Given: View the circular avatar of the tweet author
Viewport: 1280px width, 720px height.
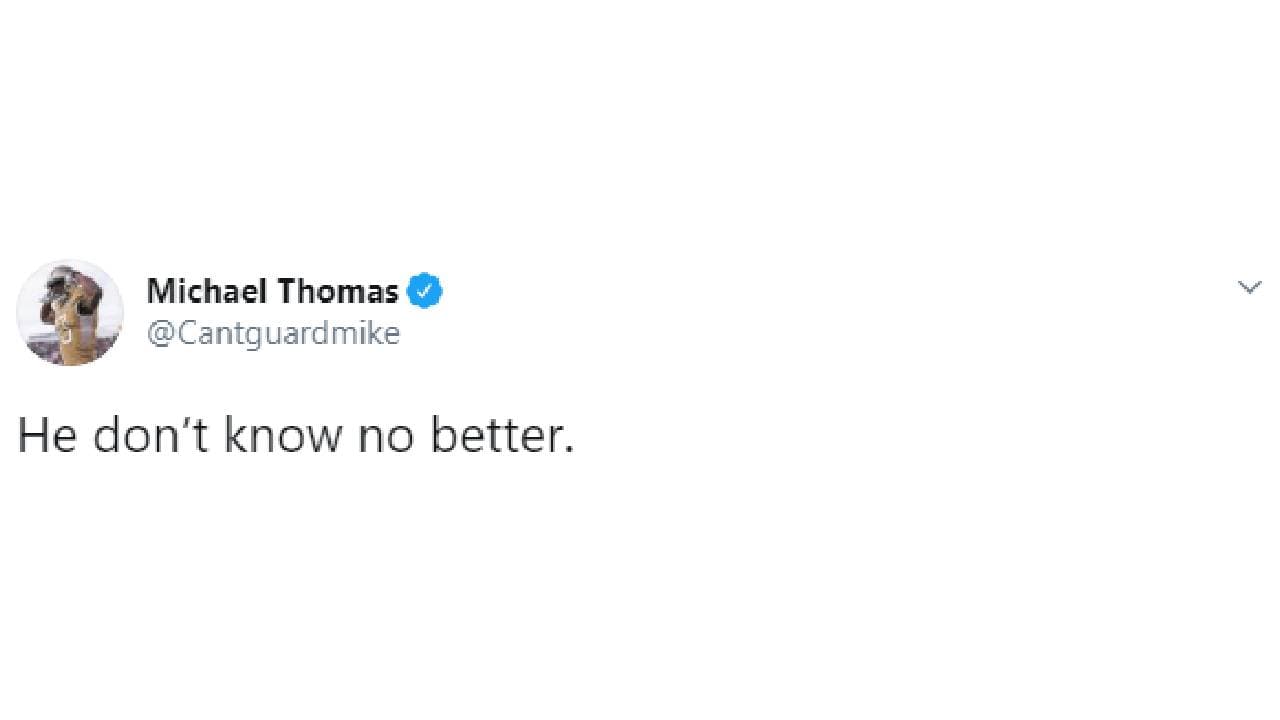Looking at the screenshot, I should point(70,312).
